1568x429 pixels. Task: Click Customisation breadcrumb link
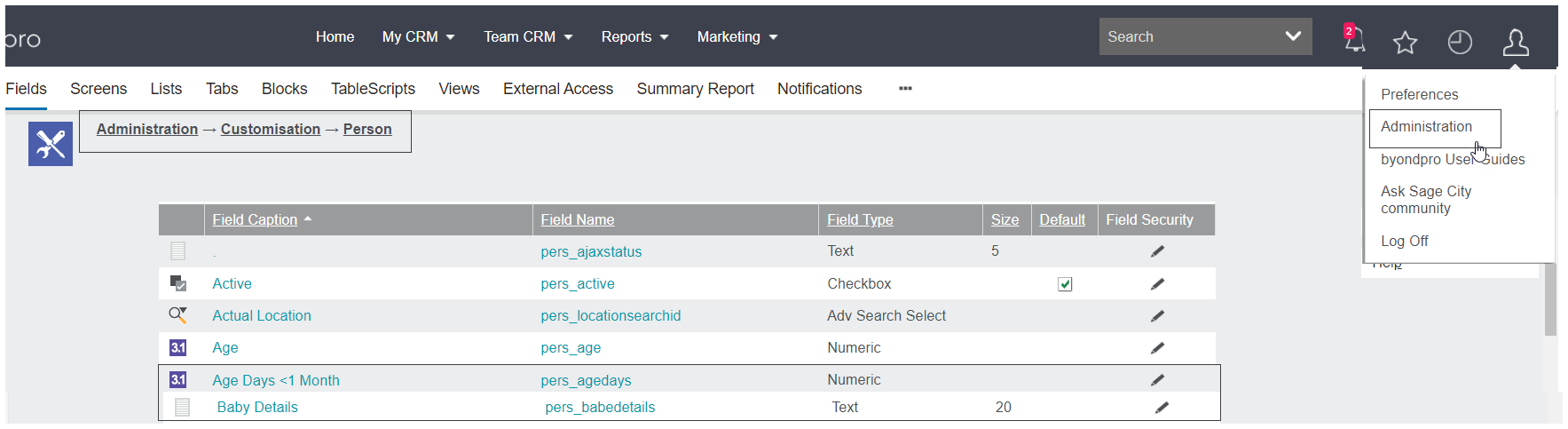pos(271,130)
